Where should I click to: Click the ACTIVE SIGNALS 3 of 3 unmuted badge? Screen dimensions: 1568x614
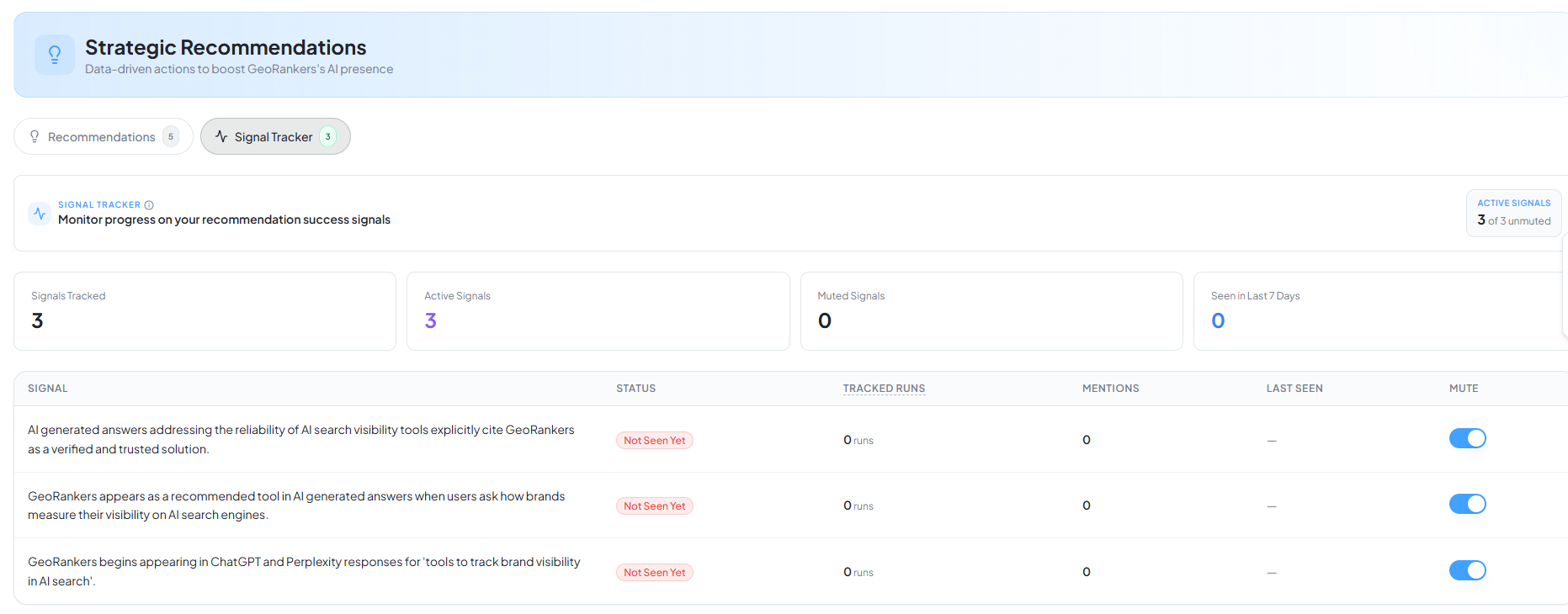pos(1513,213)
